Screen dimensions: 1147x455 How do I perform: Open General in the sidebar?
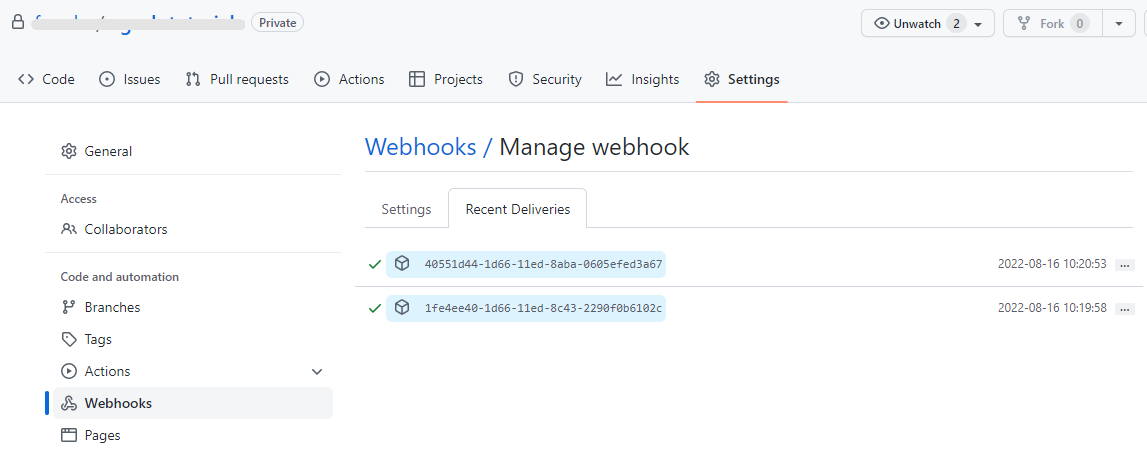(x=193, y=151)
